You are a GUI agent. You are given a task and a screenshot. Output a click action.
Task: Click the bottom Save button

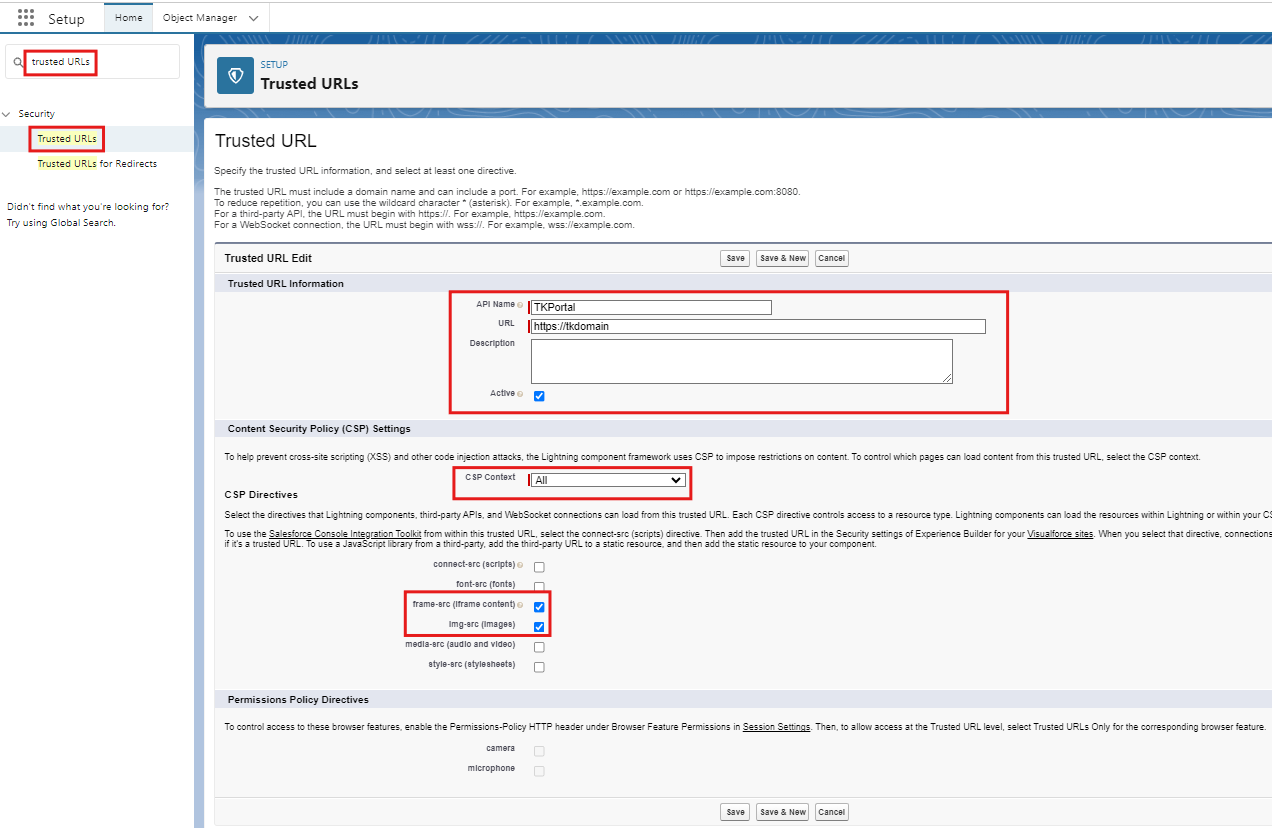pyautogui.click(x=735, y=812)
